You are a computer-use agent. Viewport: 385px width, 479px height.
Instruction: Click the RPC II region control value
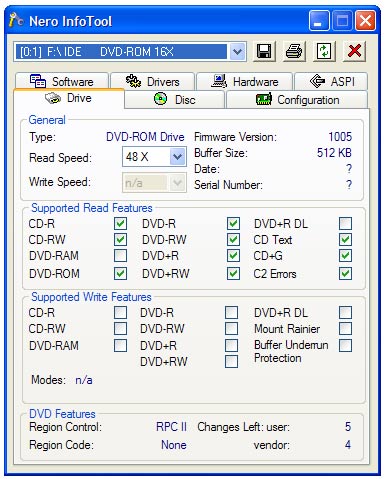[171, 427]
